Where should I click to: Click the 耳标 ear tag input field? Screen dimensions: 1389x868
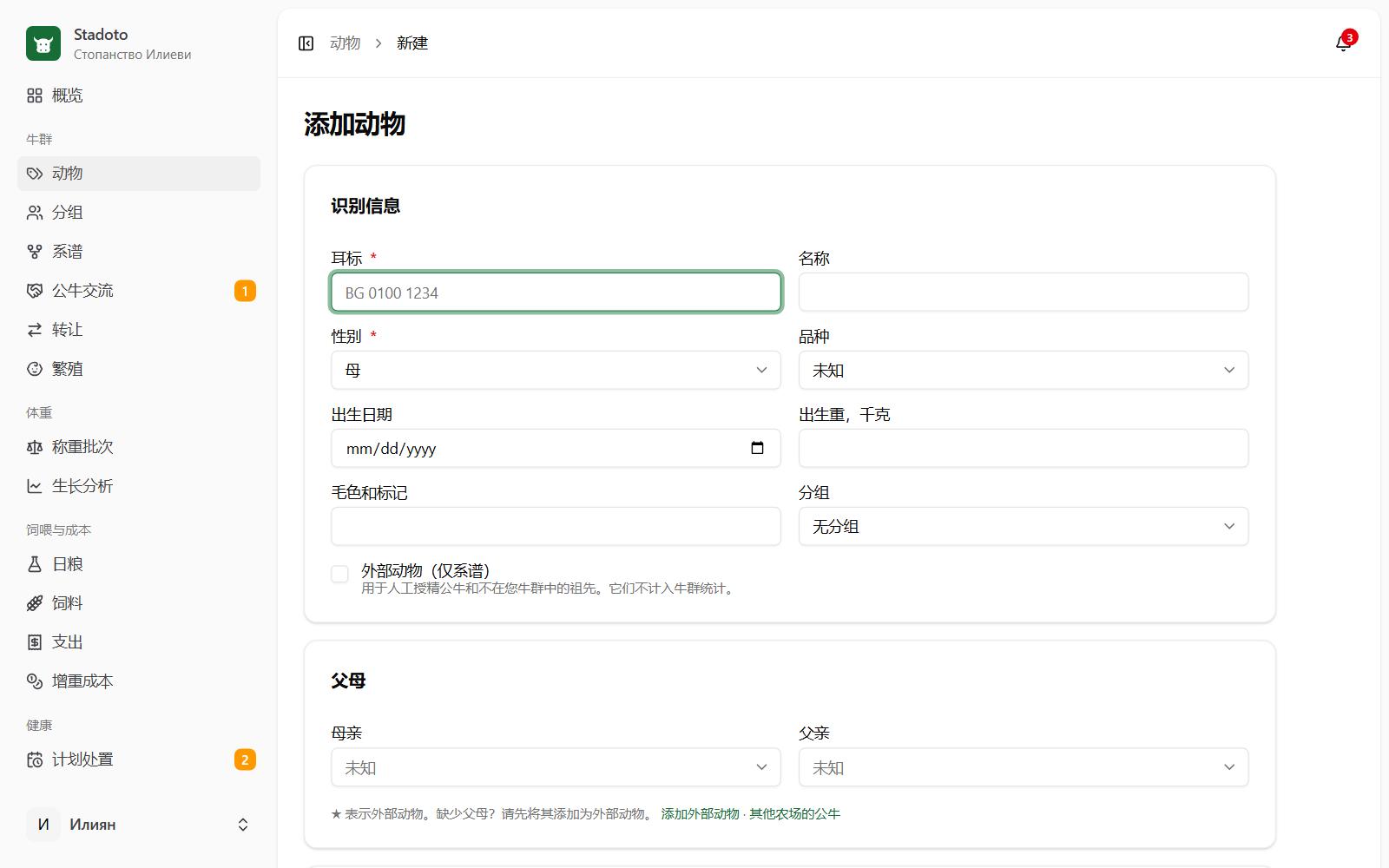556,293
